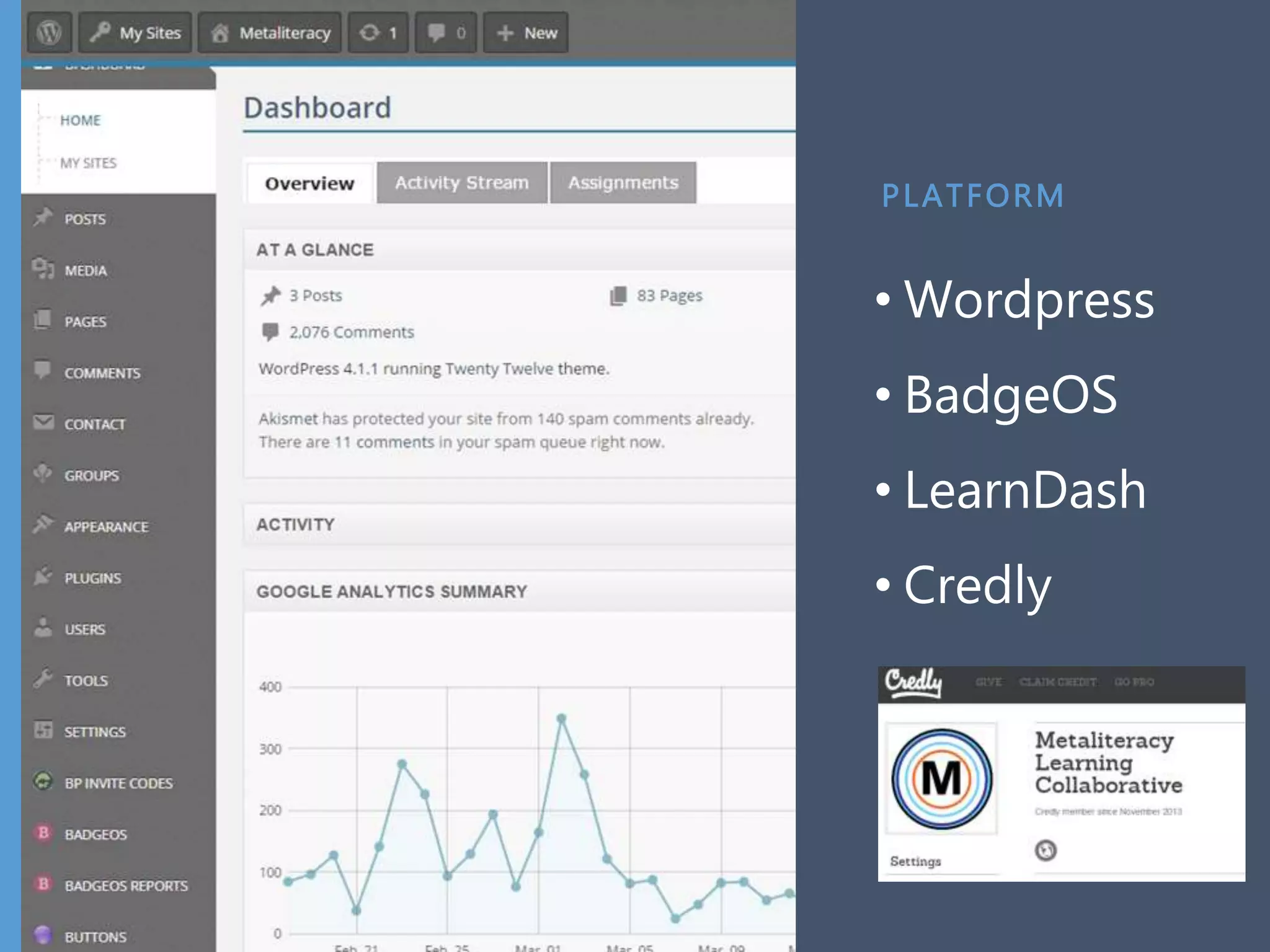Click the Contact envelope icon
Viewport: 1270px width, 952px height.
43,422
